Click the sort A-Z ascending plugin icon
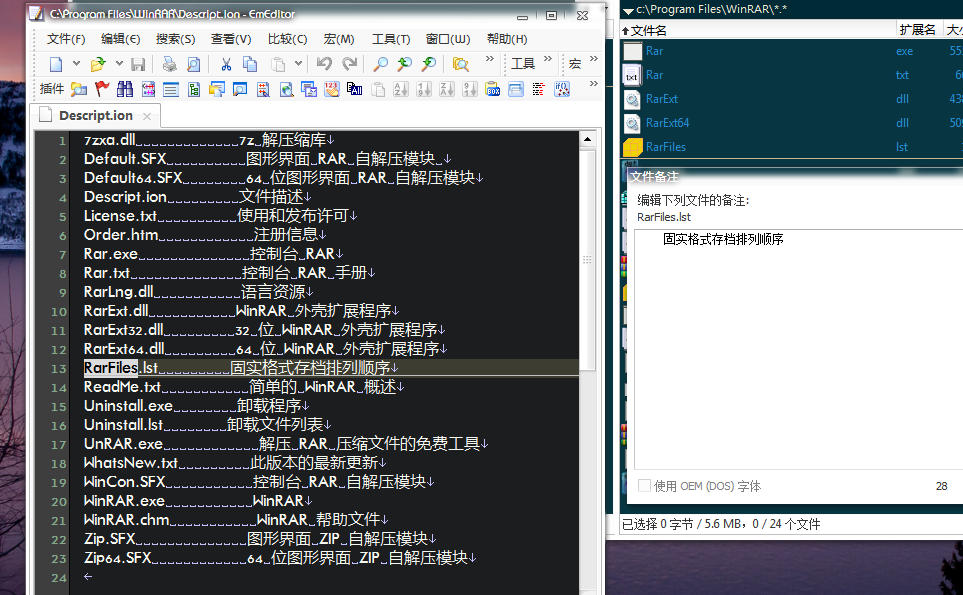 click(x=400, y=90)
